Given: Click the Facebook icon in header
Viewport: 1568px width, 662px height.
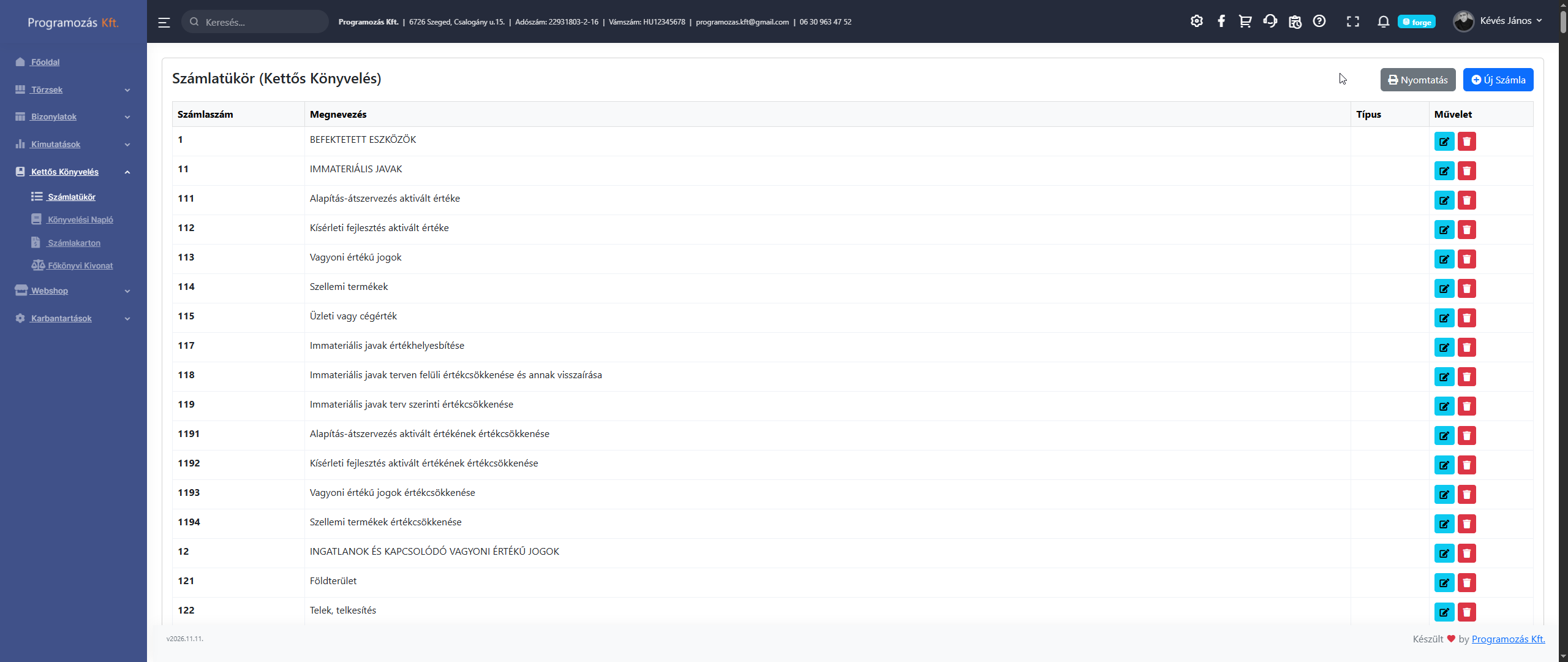Looking at the screenshot, I should coord(1221,21).
